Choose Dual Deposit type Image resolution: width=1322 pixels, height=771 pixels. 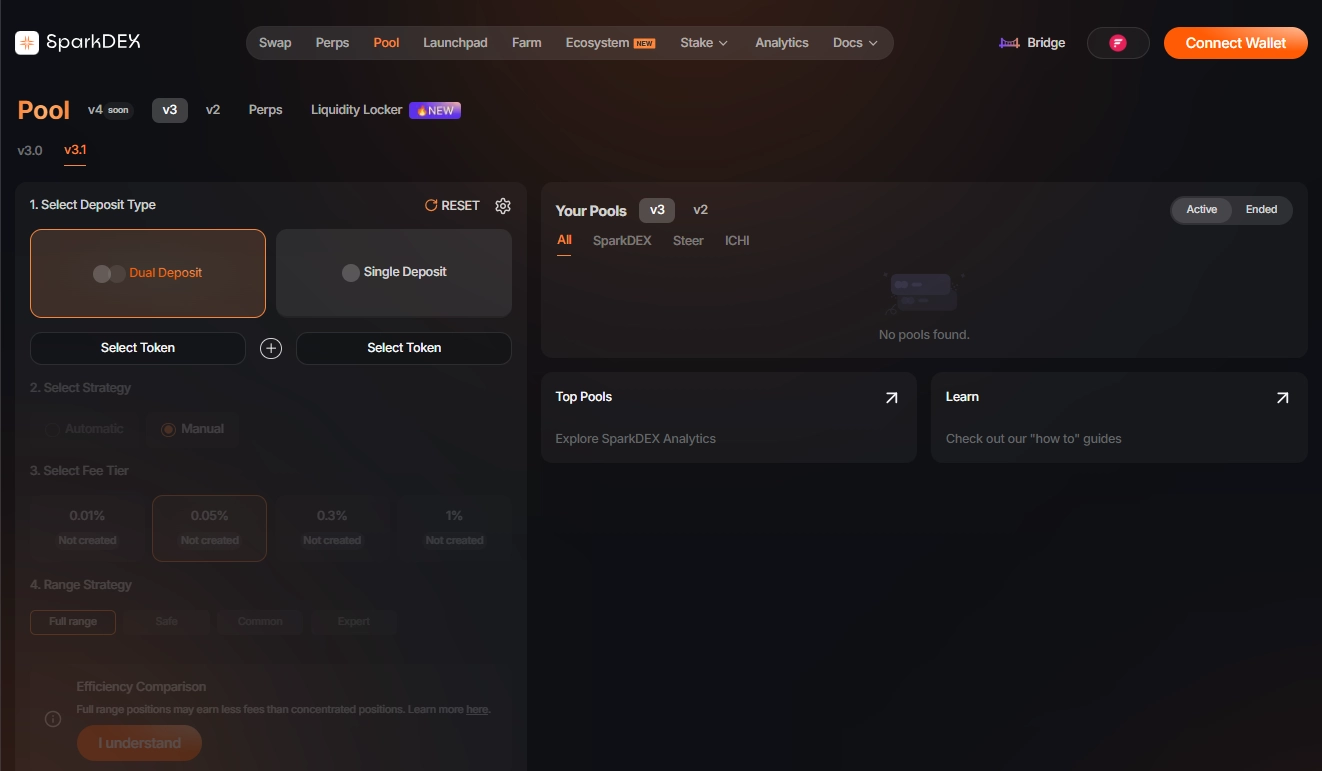point(148,273)
